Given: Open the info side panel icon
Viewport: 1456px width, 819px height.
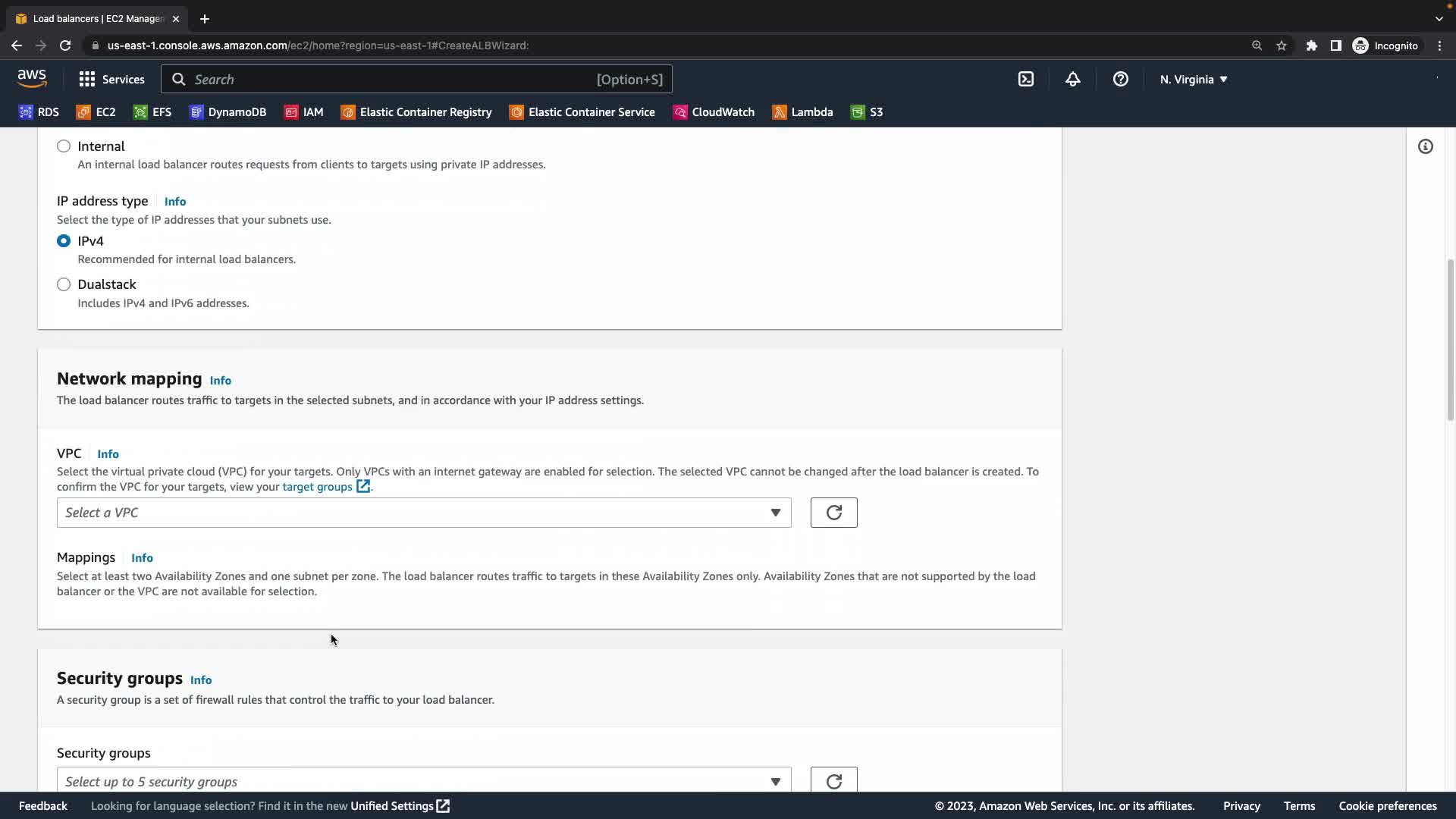Looking at the screenshot, I should coord(1425,146).
